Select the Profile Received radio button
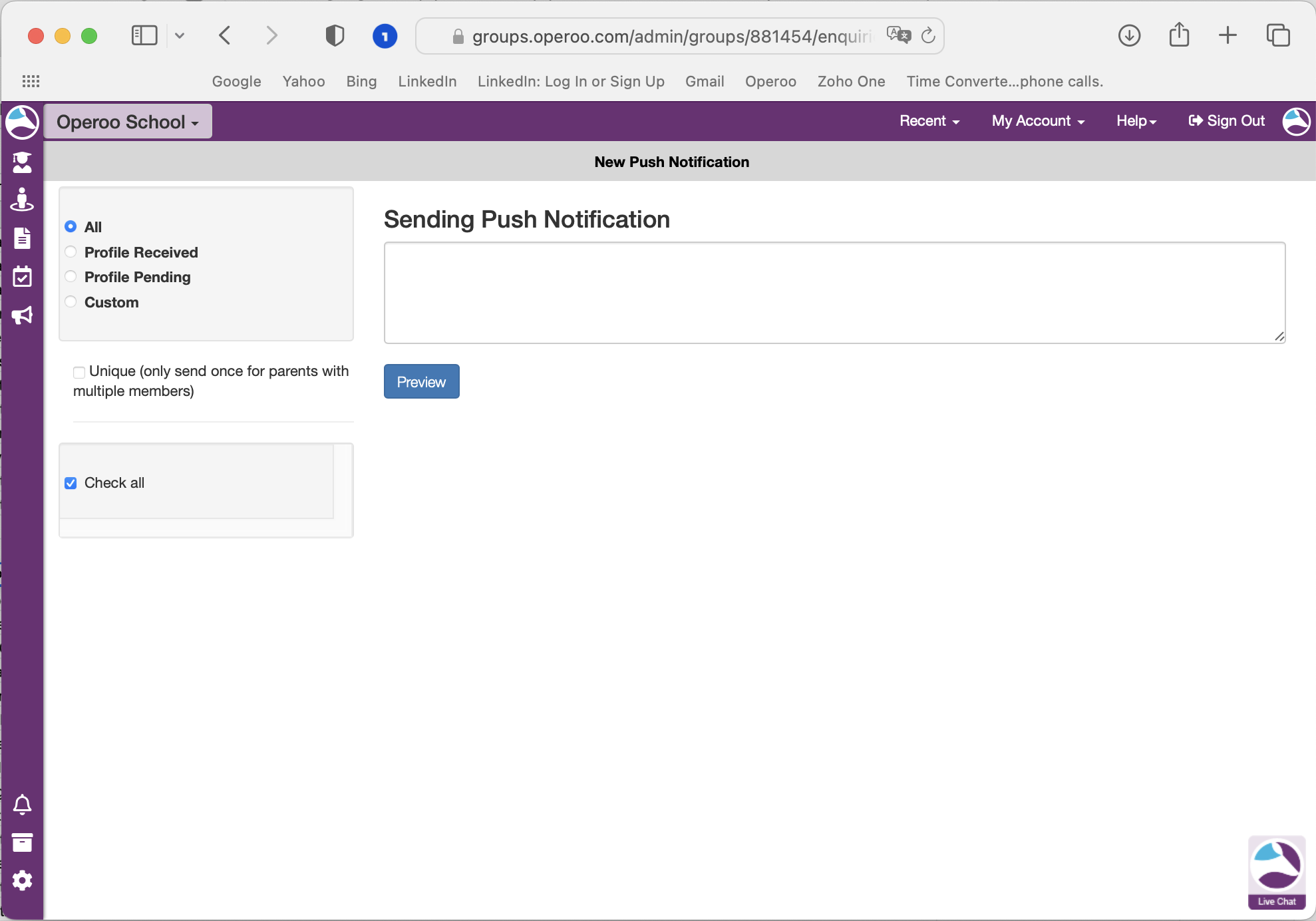The width and height of the screenshot is (1316, 921). [71, 252]
